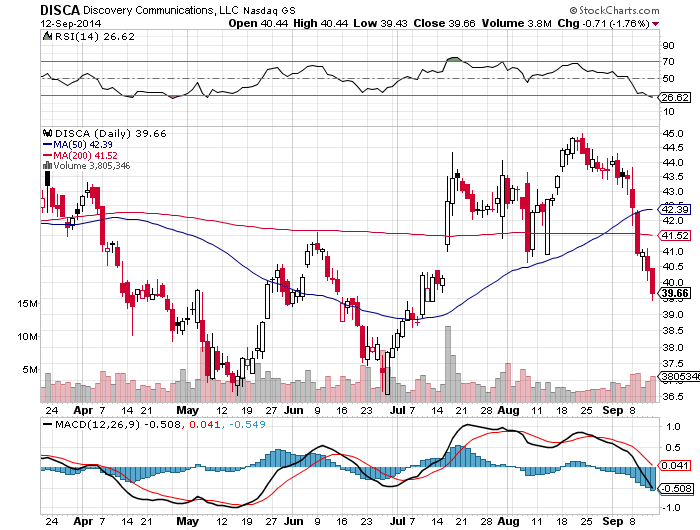This screenshot has width=700, height=530.
Task: Click the 'Discovery Communications, LLC' company name
Action: (161, 10)
